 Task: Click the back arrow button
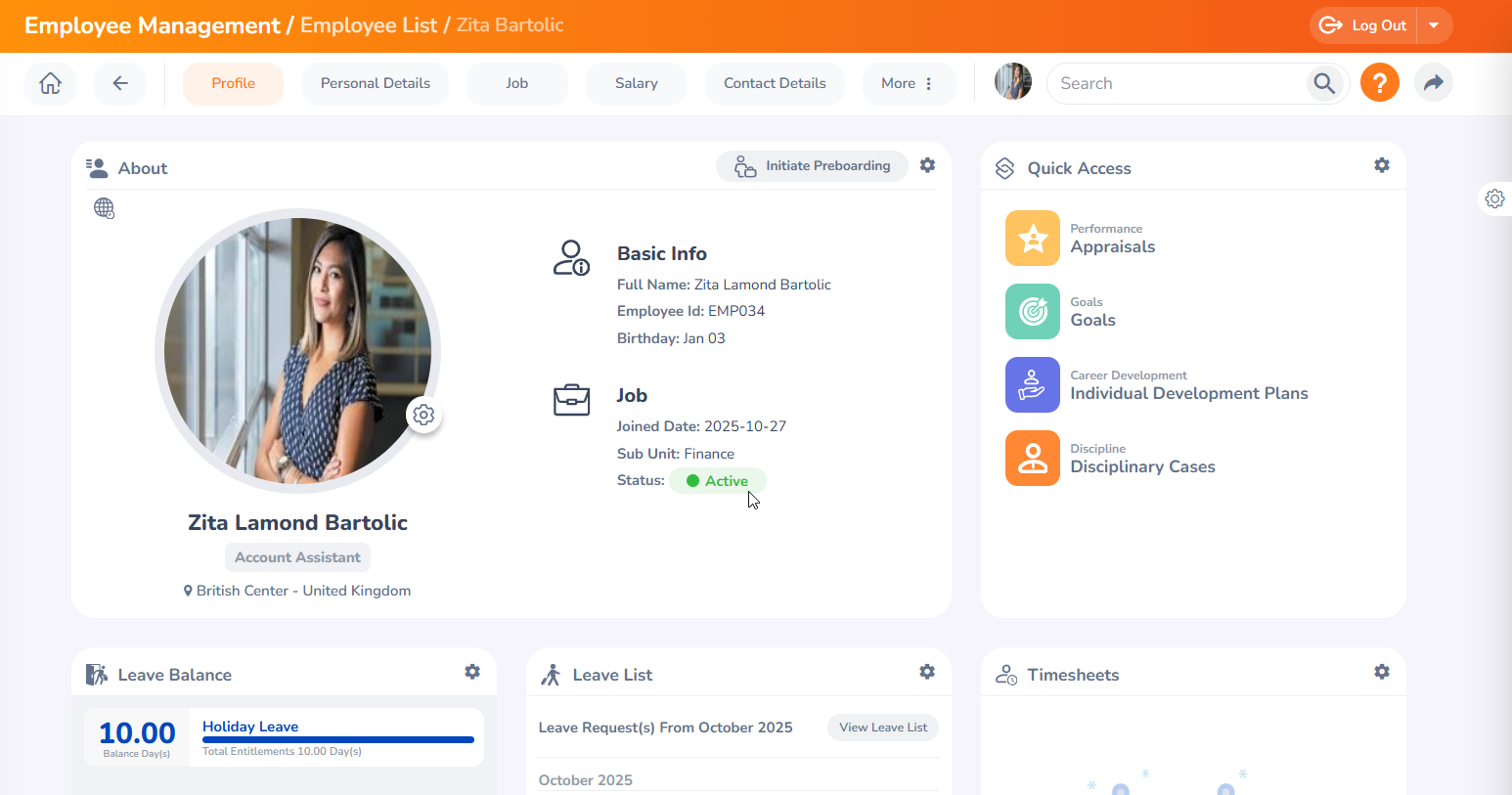(x=120, y=83)
